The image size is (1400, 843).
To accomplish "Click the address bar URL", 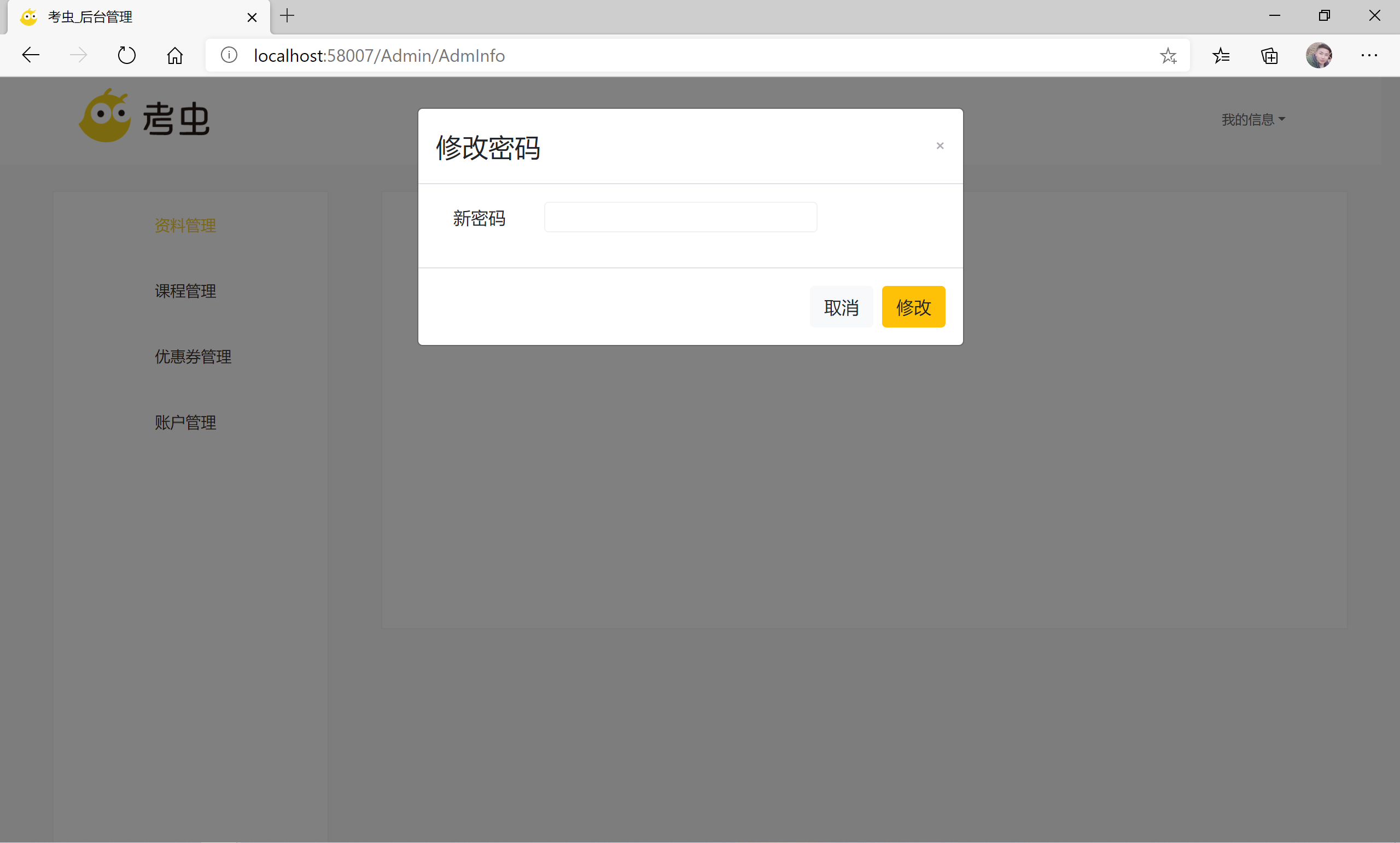I will click(x=379, y=56).
